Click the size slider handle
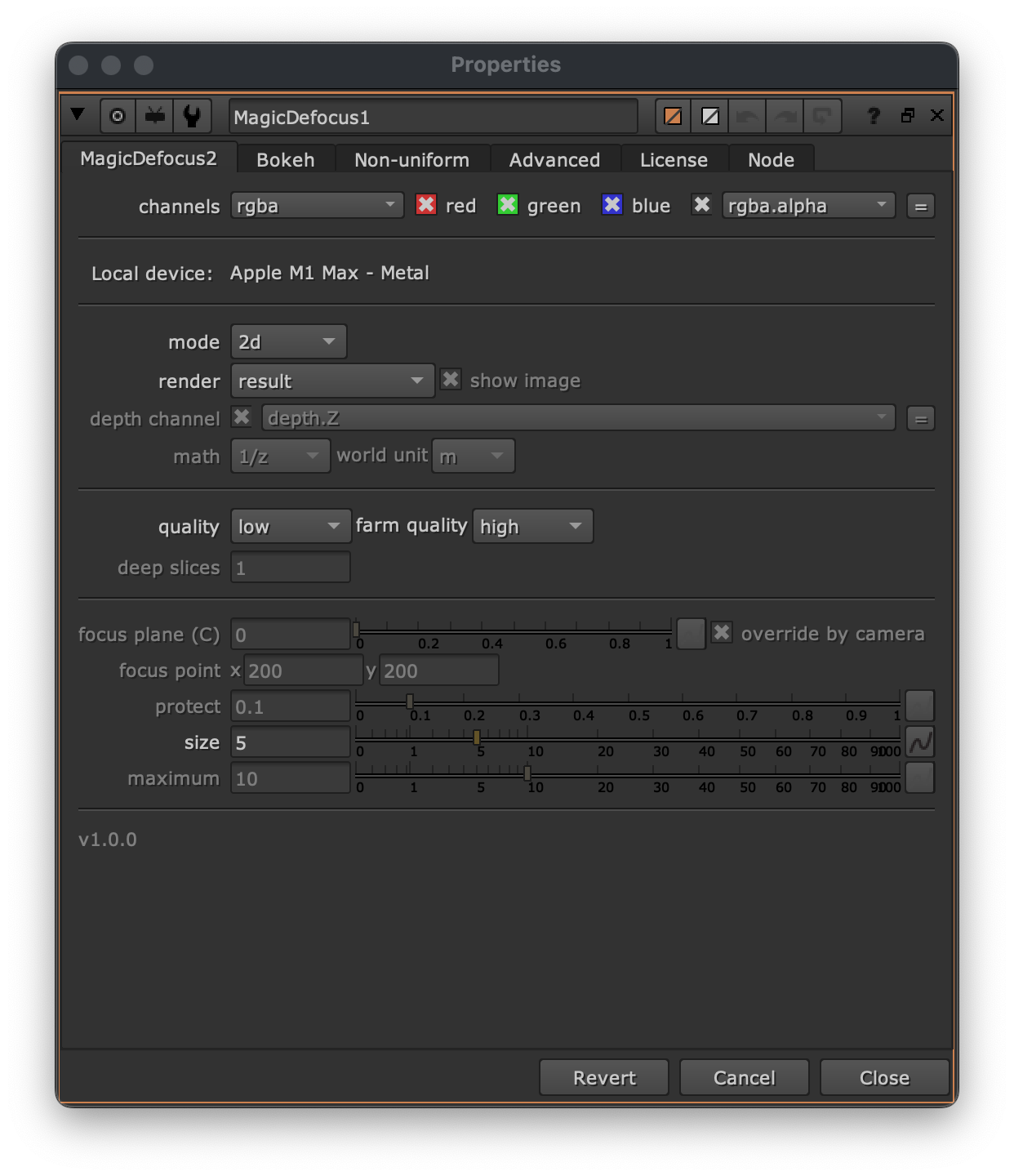This screenshot has height=1176, width=1014. 477,737
